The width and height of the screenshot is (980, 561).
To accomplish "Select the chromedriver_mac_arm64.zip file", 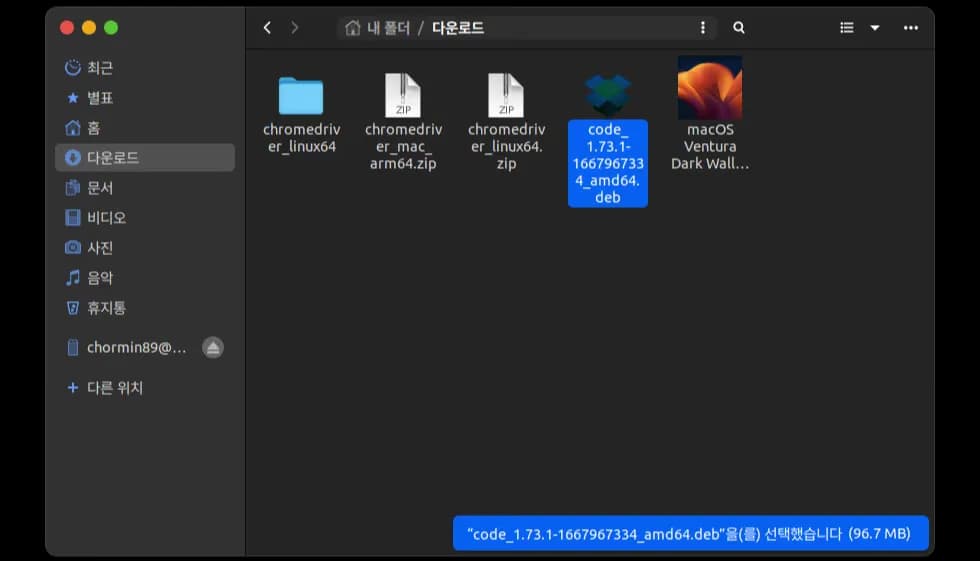I will (402, 96).
